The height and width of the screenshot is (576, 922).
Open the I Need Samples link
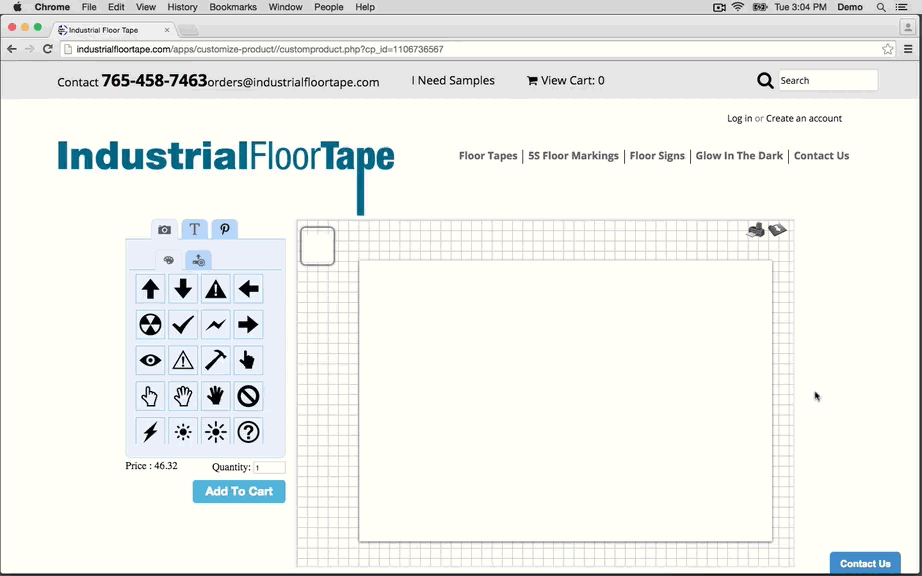tap(453, 81)
